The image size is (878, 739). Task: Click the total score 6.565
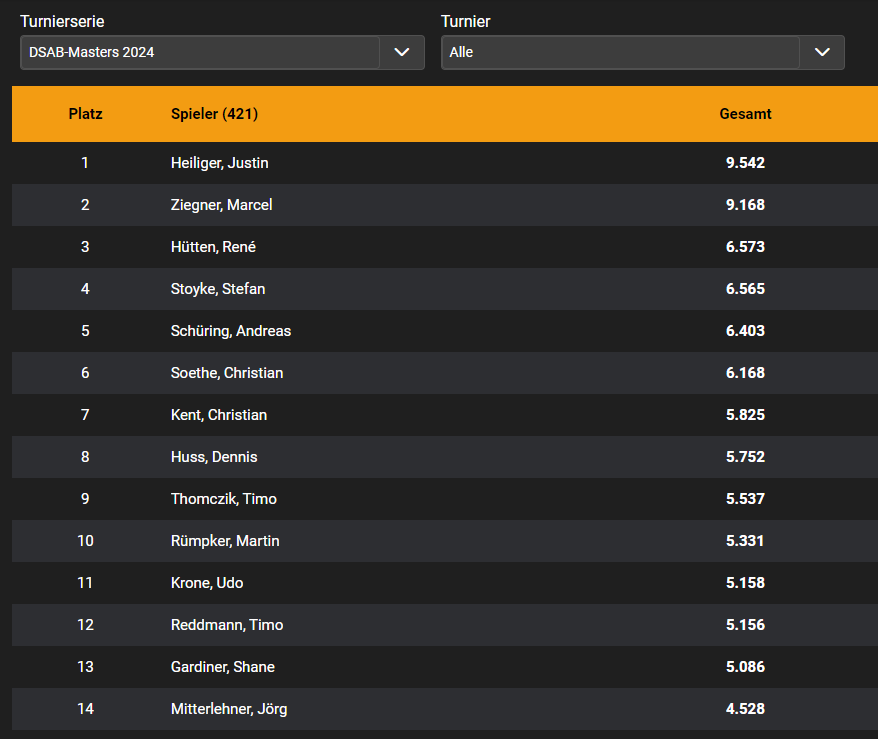click(x=745, y=289)
